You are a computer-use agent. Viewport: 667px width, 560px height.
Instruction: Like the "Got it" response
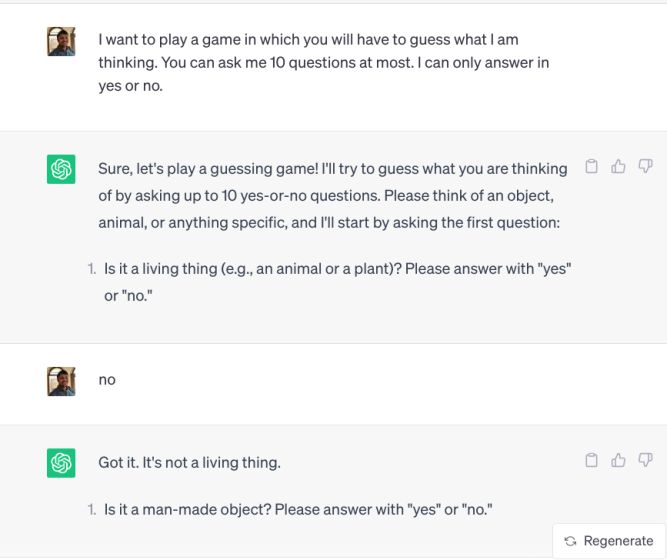[x=618, y=460]
